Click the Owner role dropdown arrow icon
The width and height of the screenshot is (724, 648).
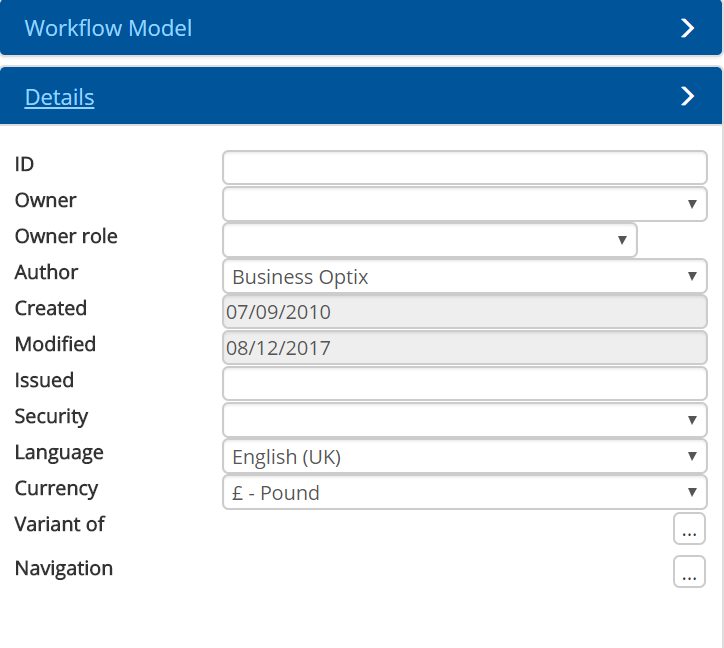click(622, 240)
